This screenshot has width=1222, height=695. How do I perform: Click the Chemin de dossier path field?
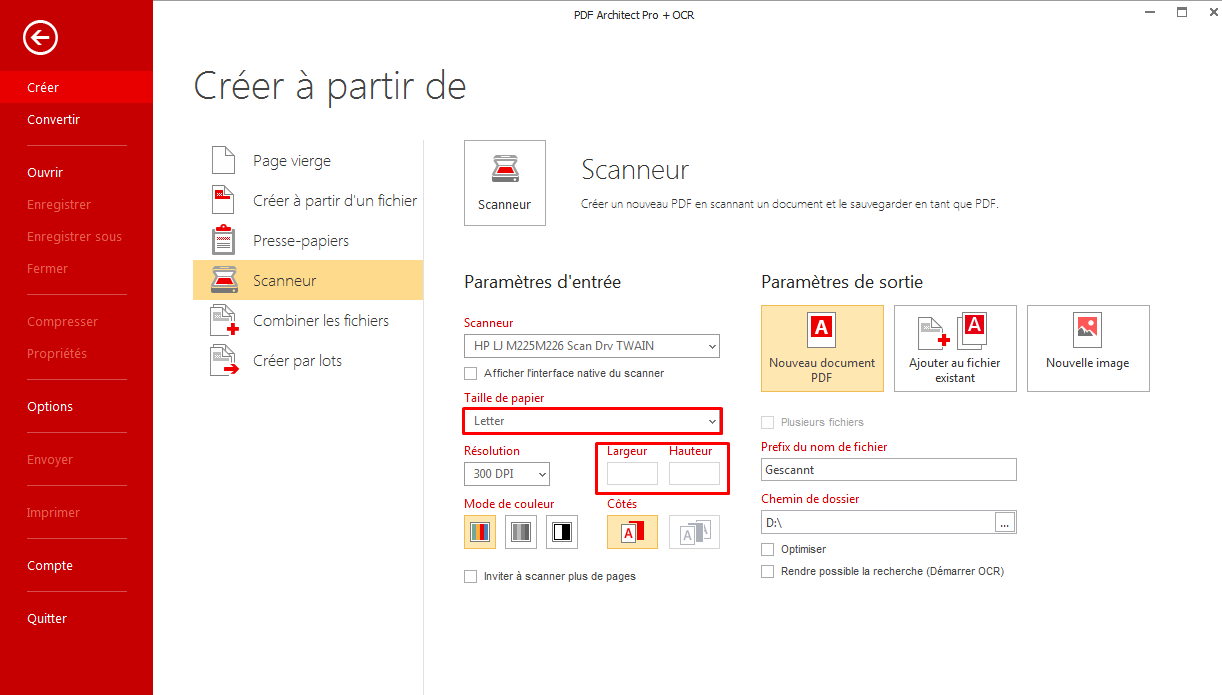[878, 522]
